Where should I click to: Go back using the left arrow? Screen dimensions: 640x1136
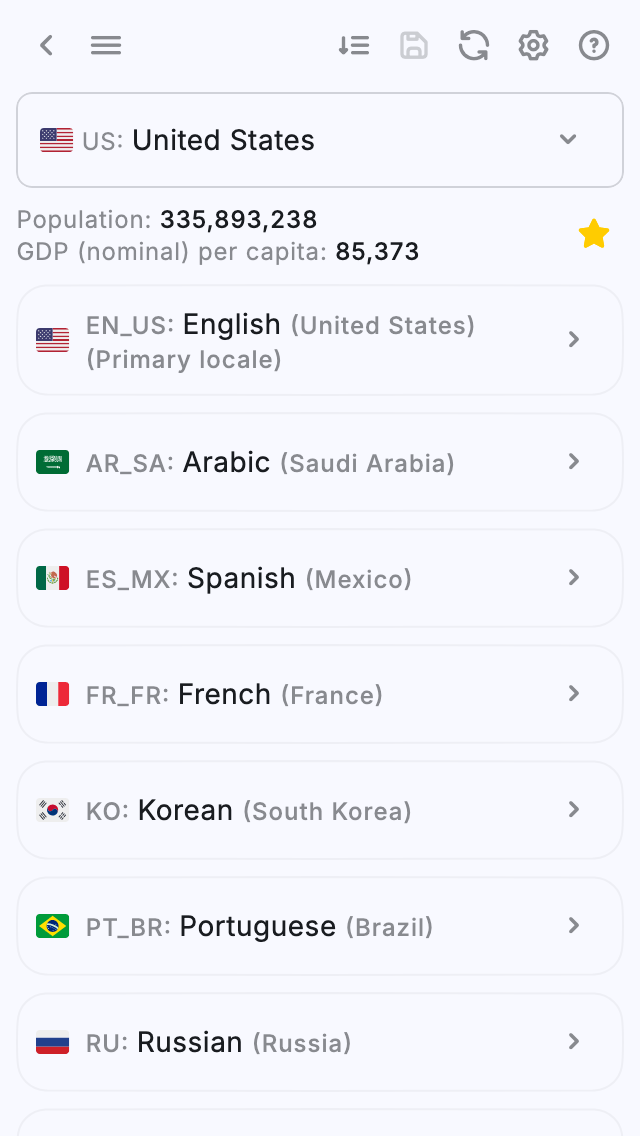coord(46,45)
